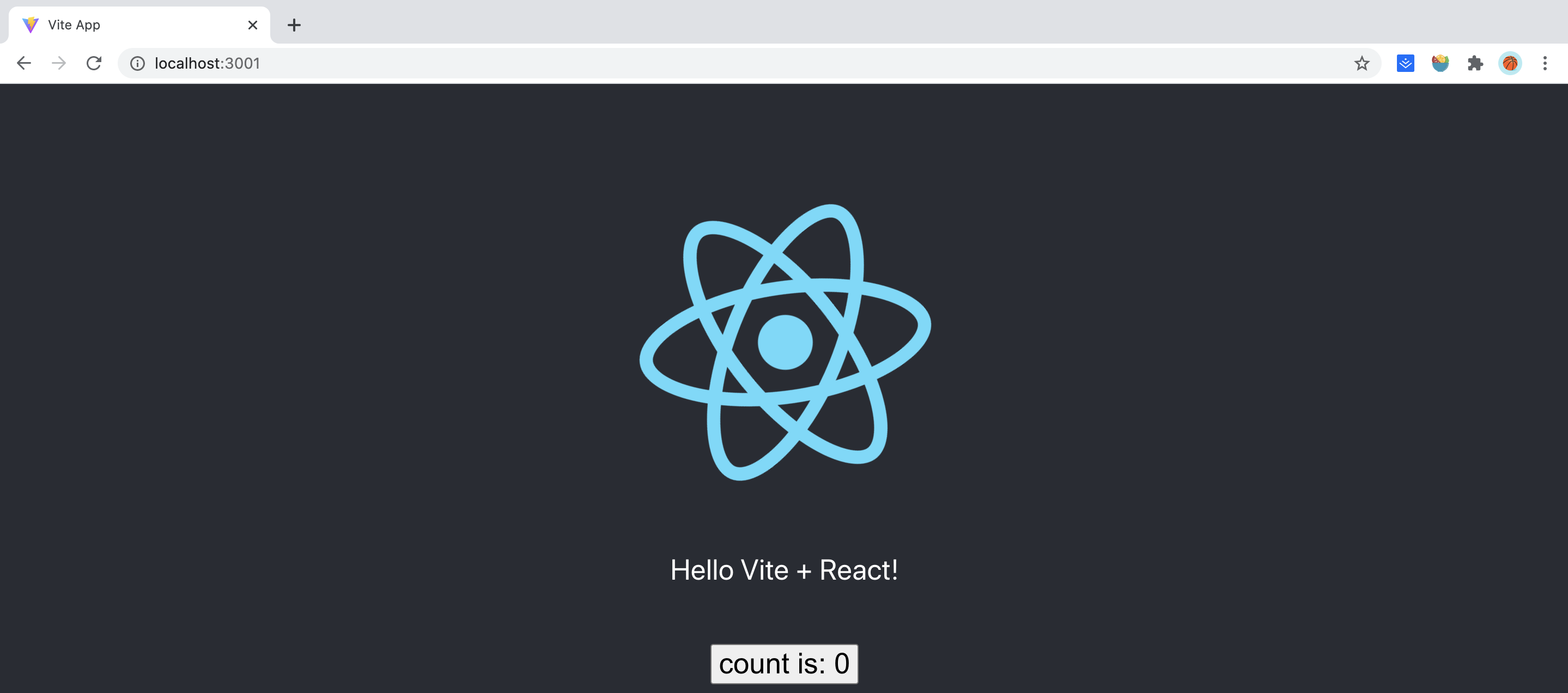Open a new tab with plus
Image resolution: width=1568 pixels, height=693 pixels.
294,25
